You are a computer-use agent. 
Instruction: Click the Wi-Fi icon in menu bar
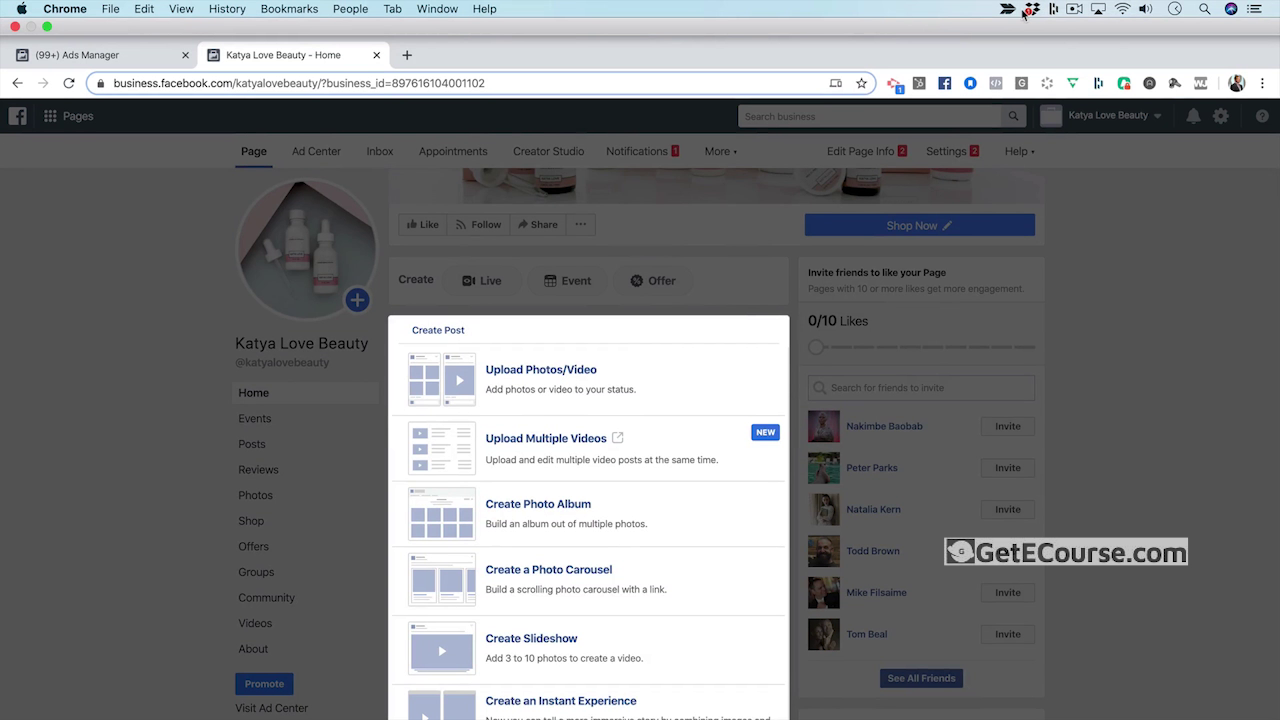point(1122,9)
